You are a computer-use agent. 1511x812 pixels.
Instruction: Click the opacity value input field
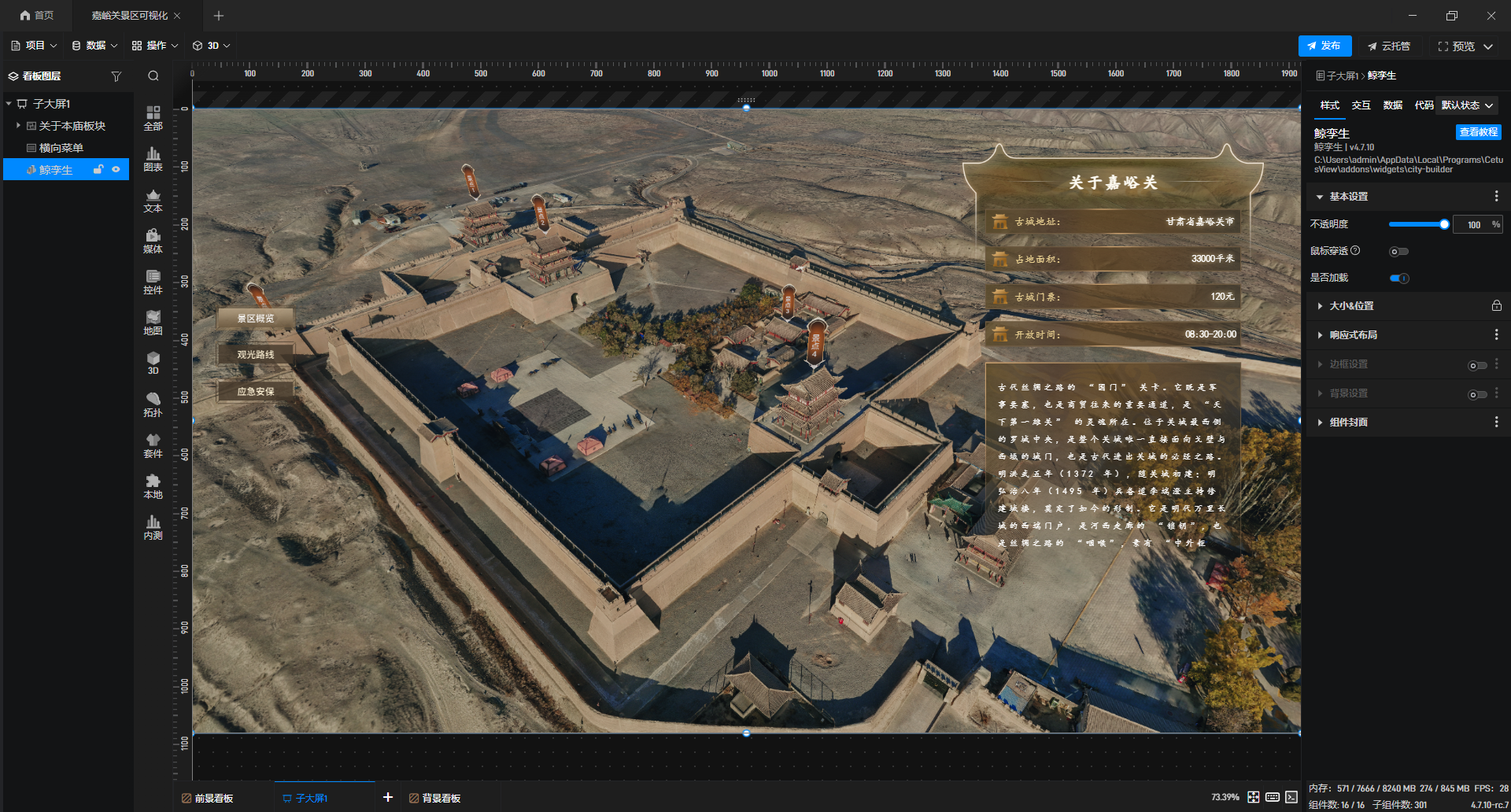pyautogui.click(x=1474, y=224)
